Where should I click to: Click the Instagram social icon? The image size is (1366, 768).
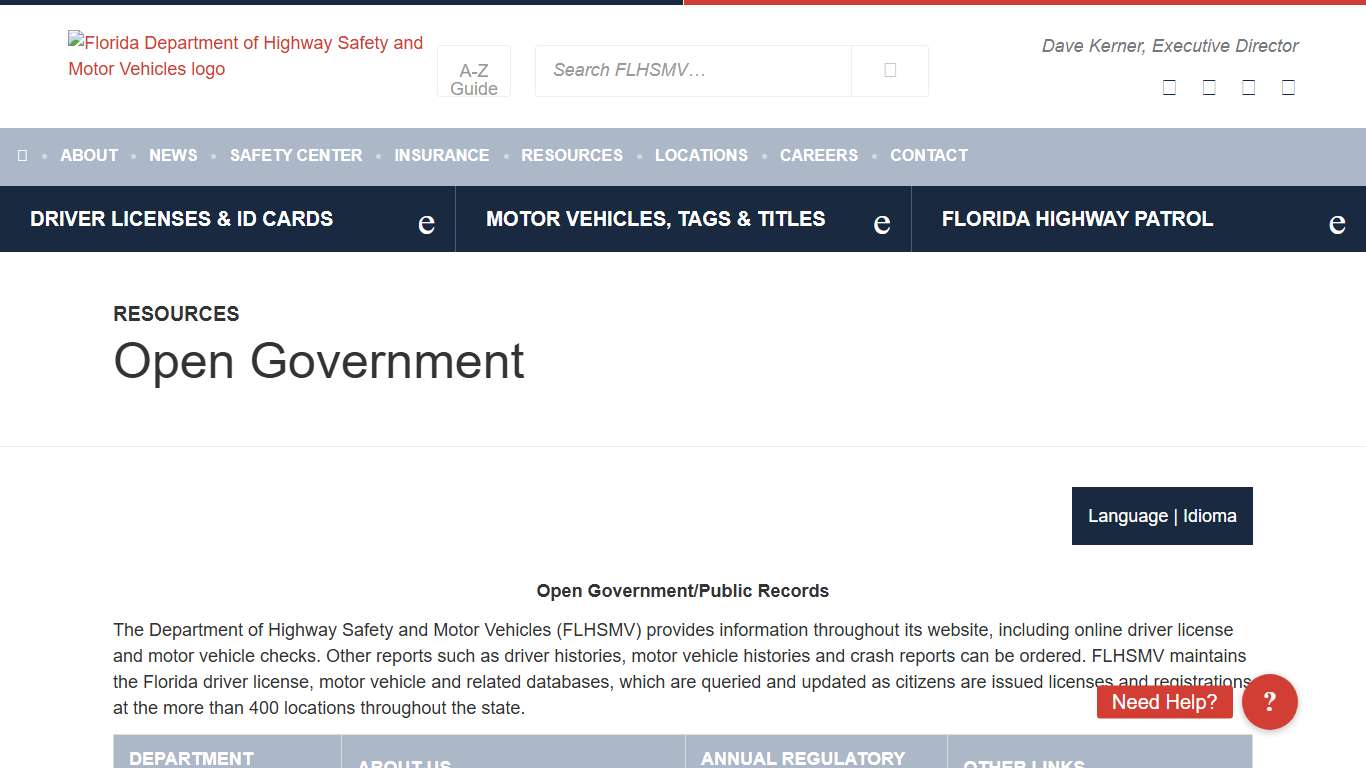(1248, 87)
